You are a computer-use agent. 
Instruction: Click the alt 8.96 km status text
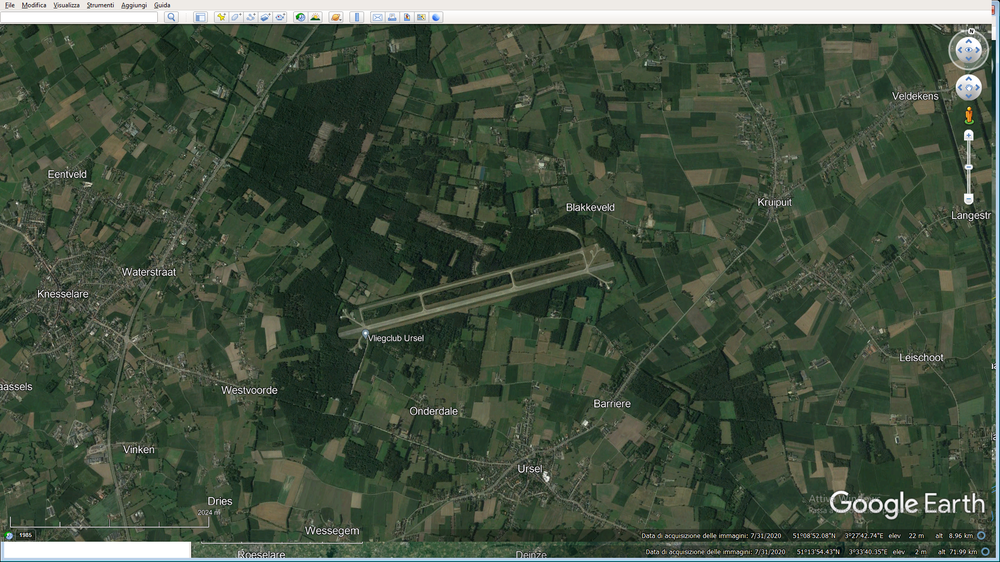pyautogui.click(x=955, y=536)
